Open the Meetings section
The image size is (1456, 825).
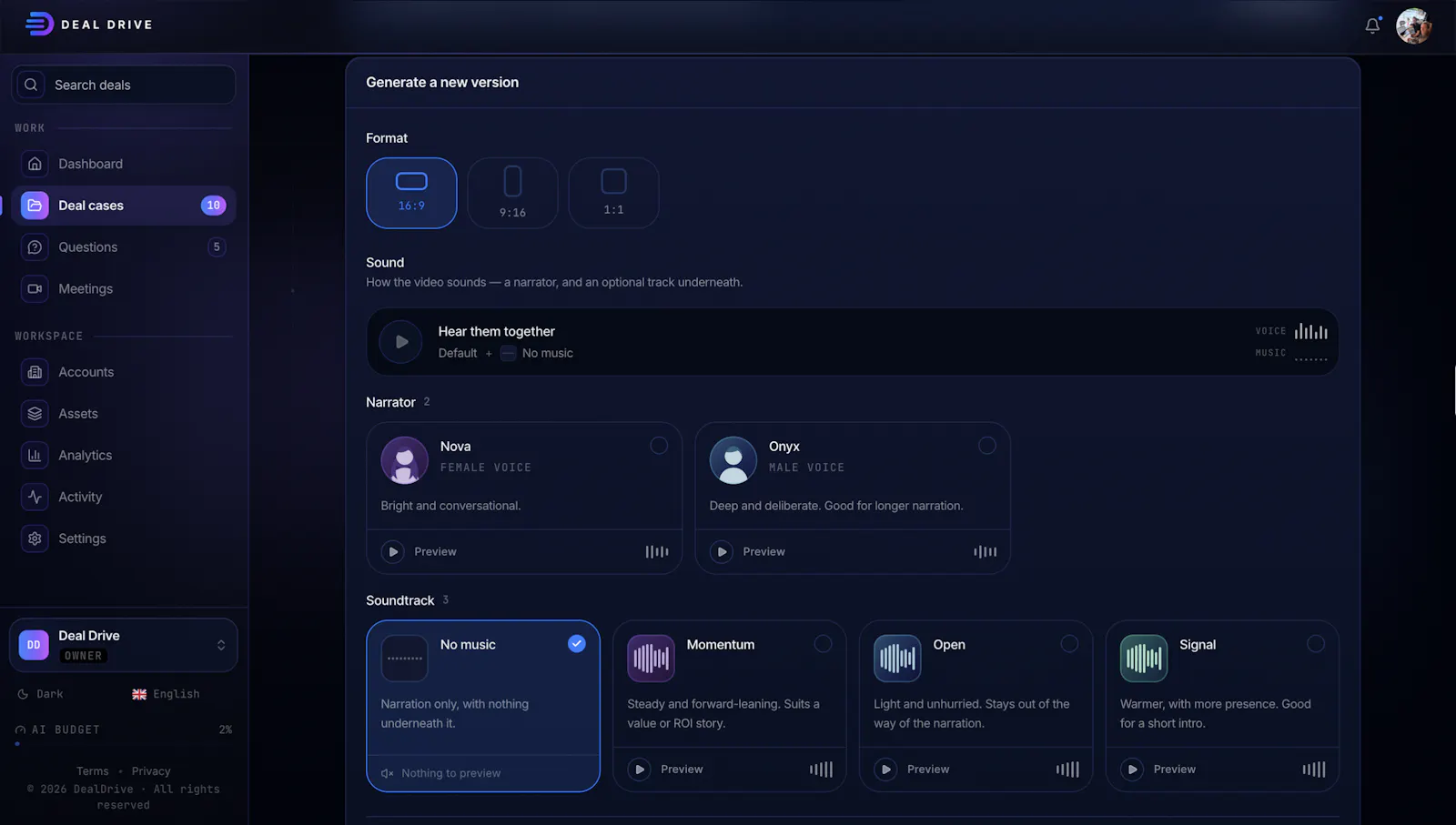(124, 289)
